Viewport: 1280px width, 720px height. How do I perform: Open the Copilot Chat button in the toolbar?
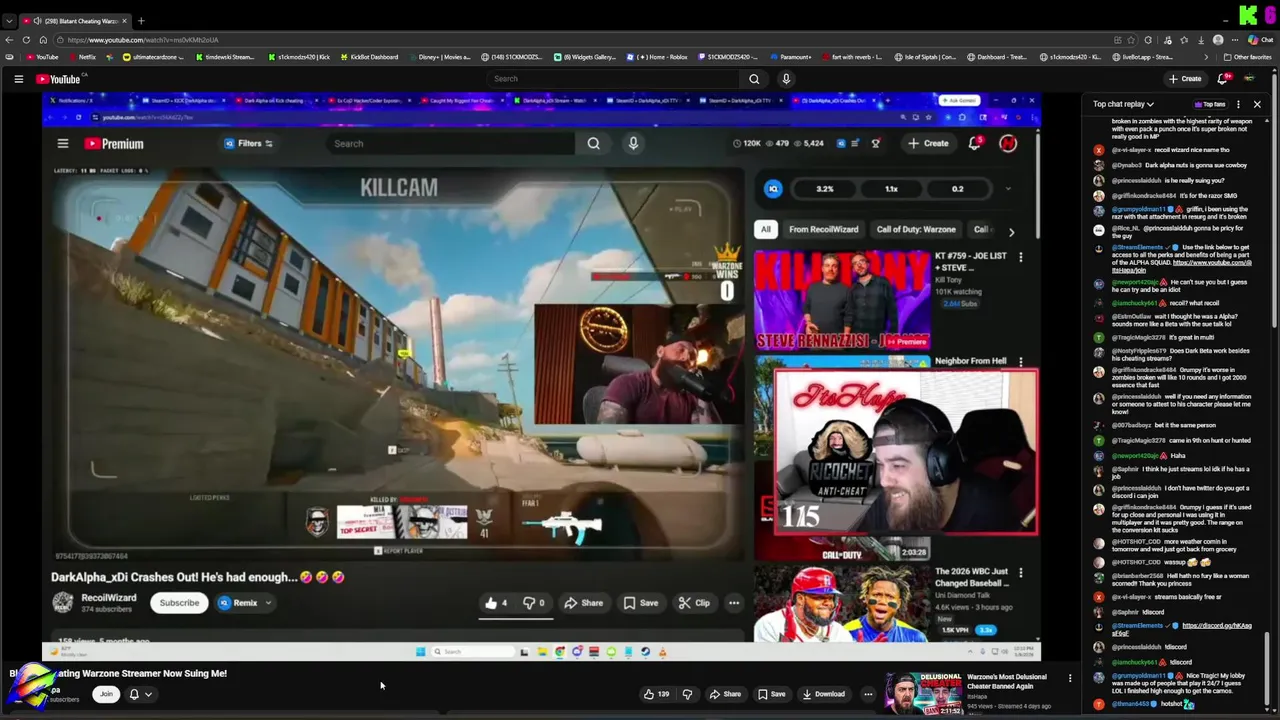[1260, 40]
